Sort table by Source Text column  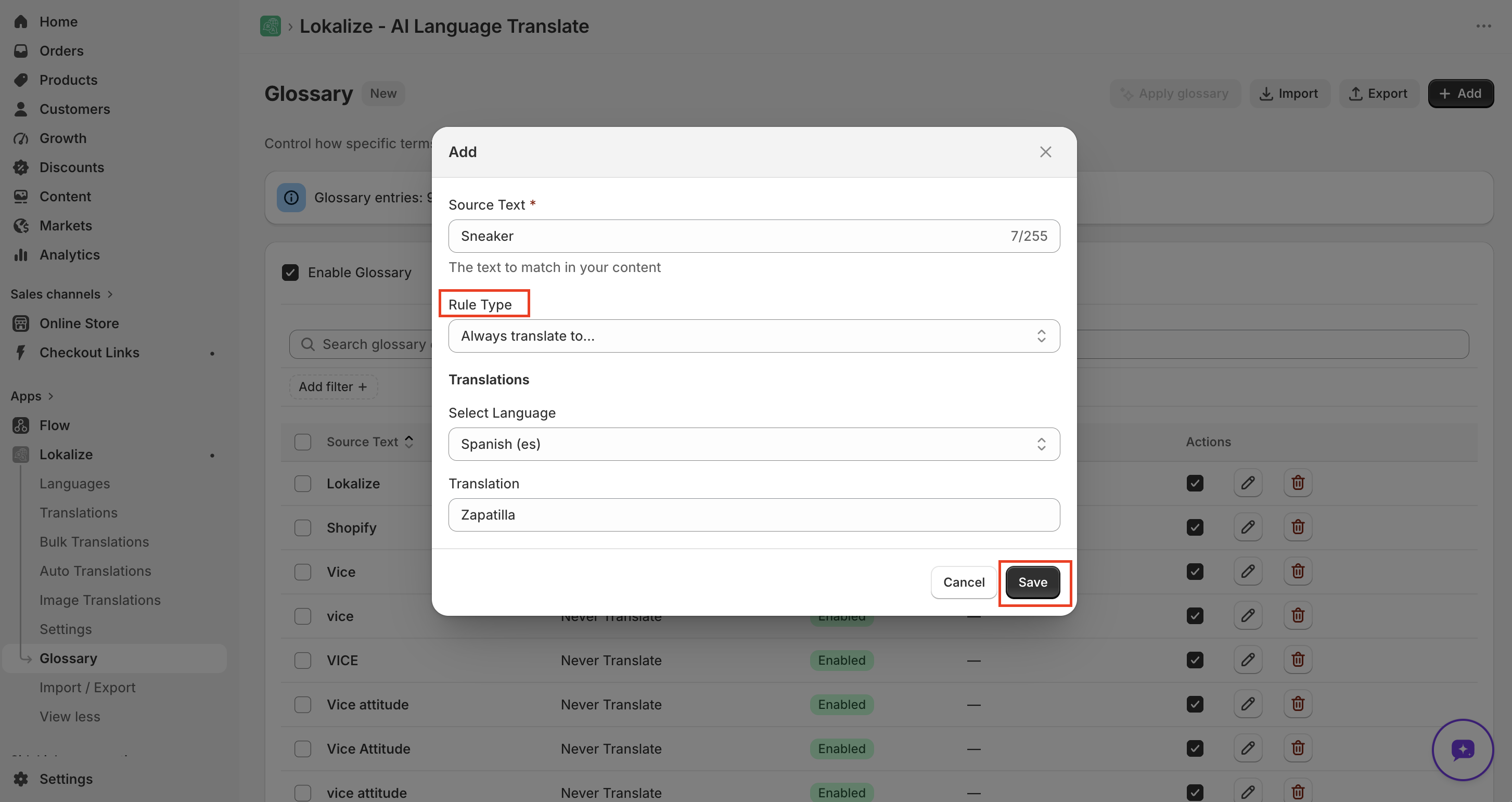pyautogui.click(x=370, y=442)
